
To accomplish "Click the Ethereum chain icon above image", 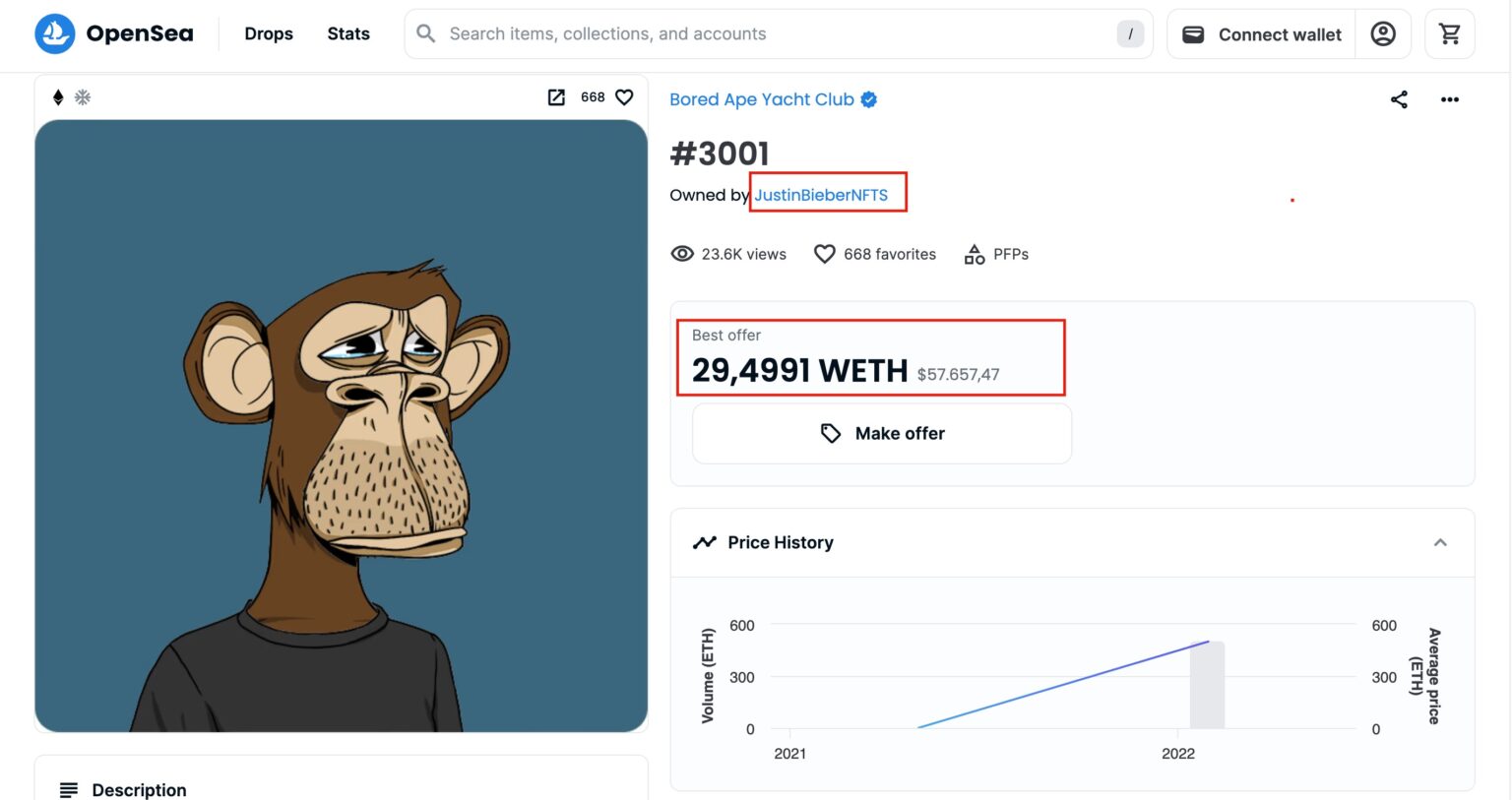I will pyautogui.click(x=58, y=97).
